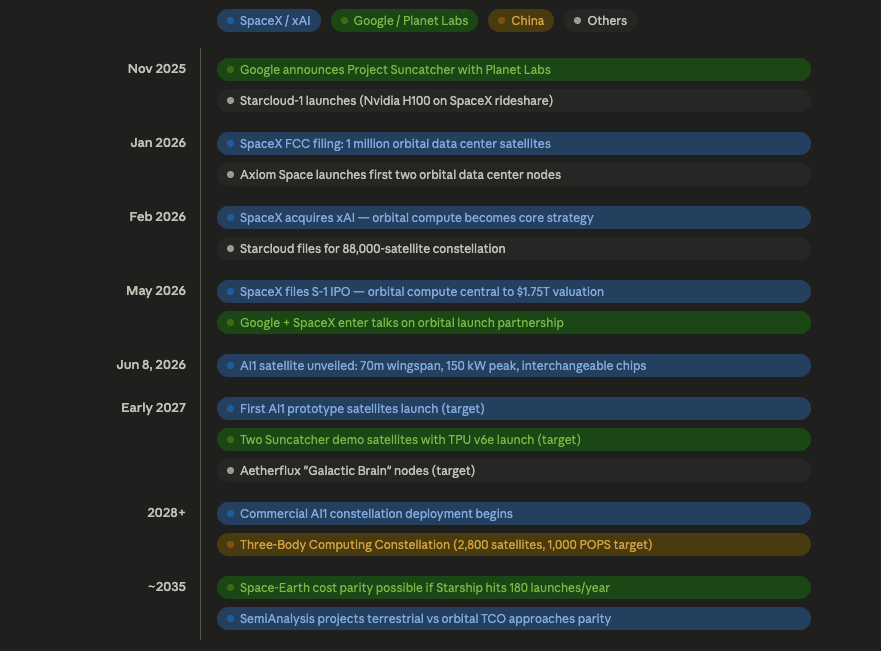Open the Google + SpaceX enter talks entry
The height and width of the screenshot is (651, 881).
[x=514, y=323]
